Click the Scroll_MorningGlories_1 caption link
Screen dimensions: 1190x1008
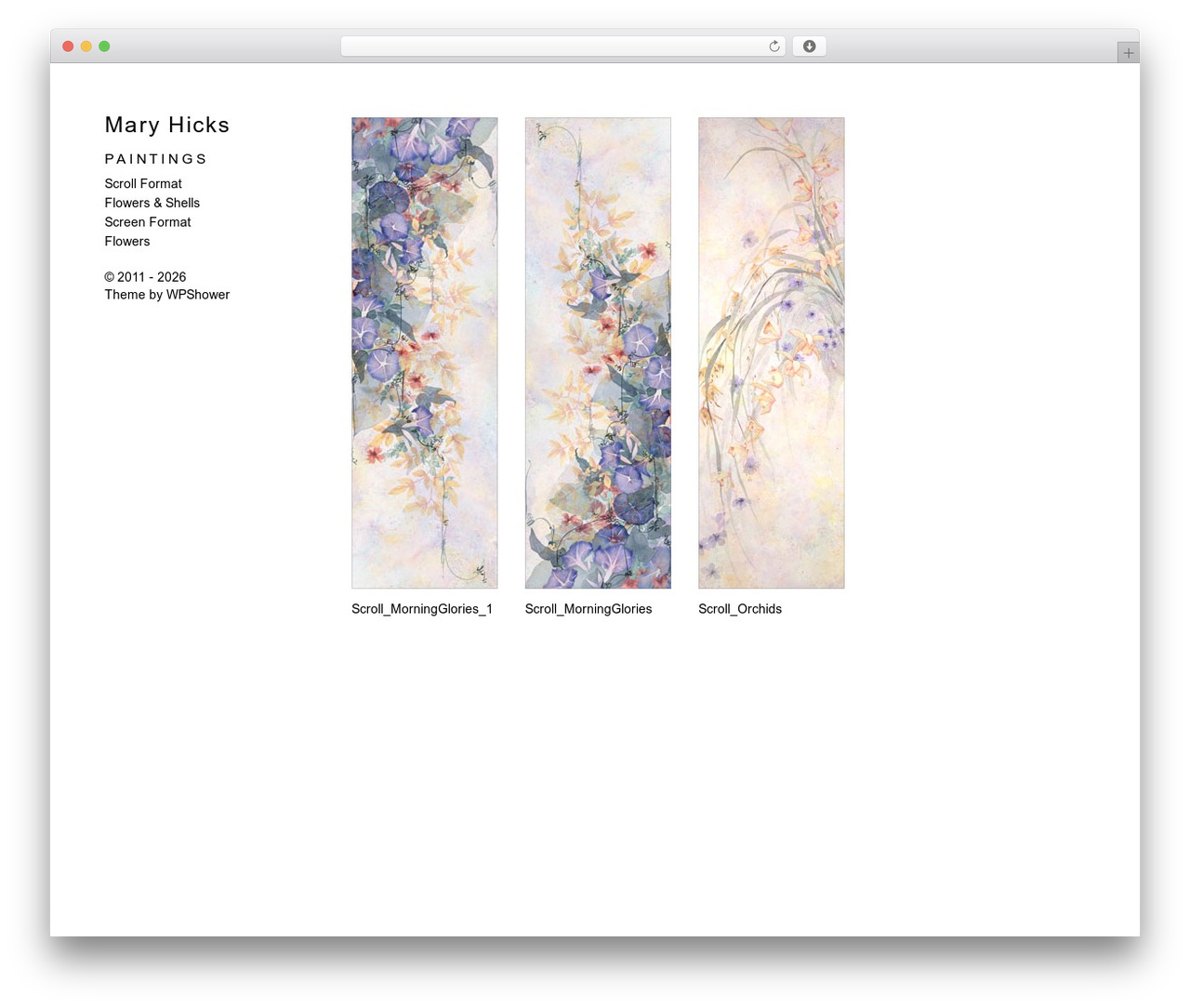(x=422, y=609)
